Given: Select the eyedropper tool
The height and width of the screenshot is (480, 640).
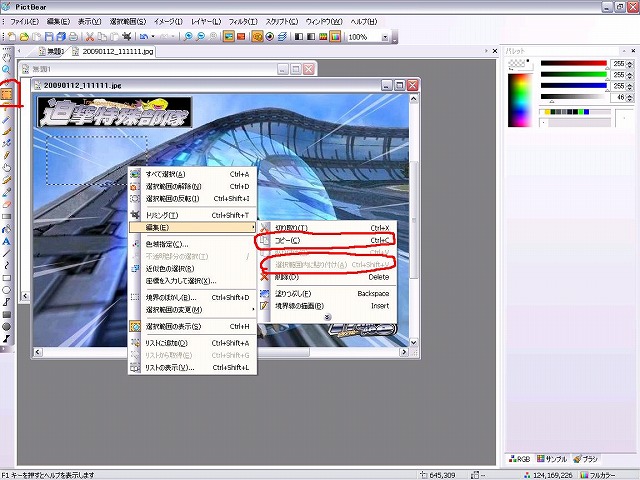Looking at the screenshot, I should (x=6, y=192).
